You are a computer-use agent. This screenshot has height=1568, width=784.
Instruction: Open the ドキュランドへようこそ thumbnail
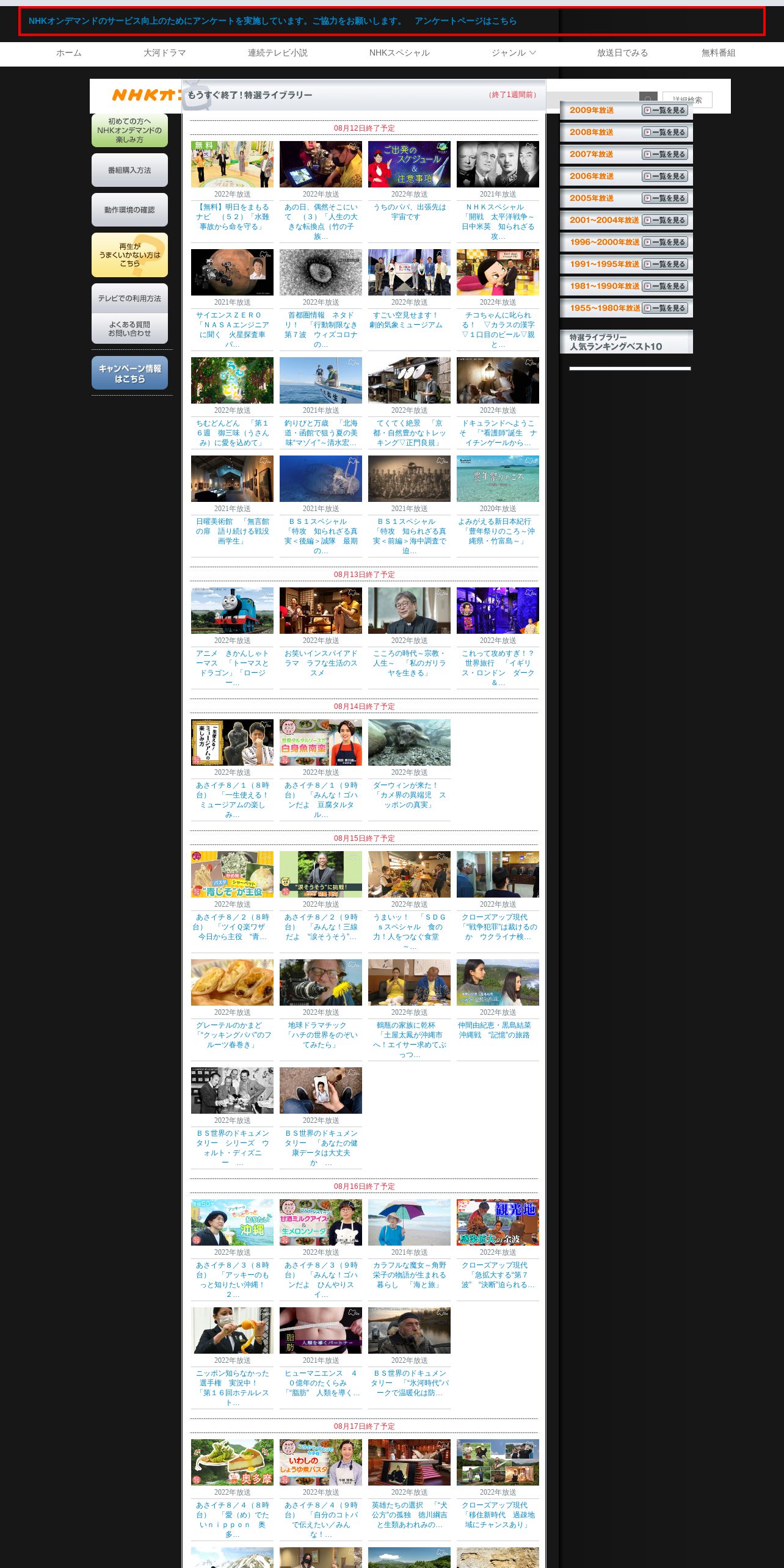pyautogui.click(x=498, y=380)
